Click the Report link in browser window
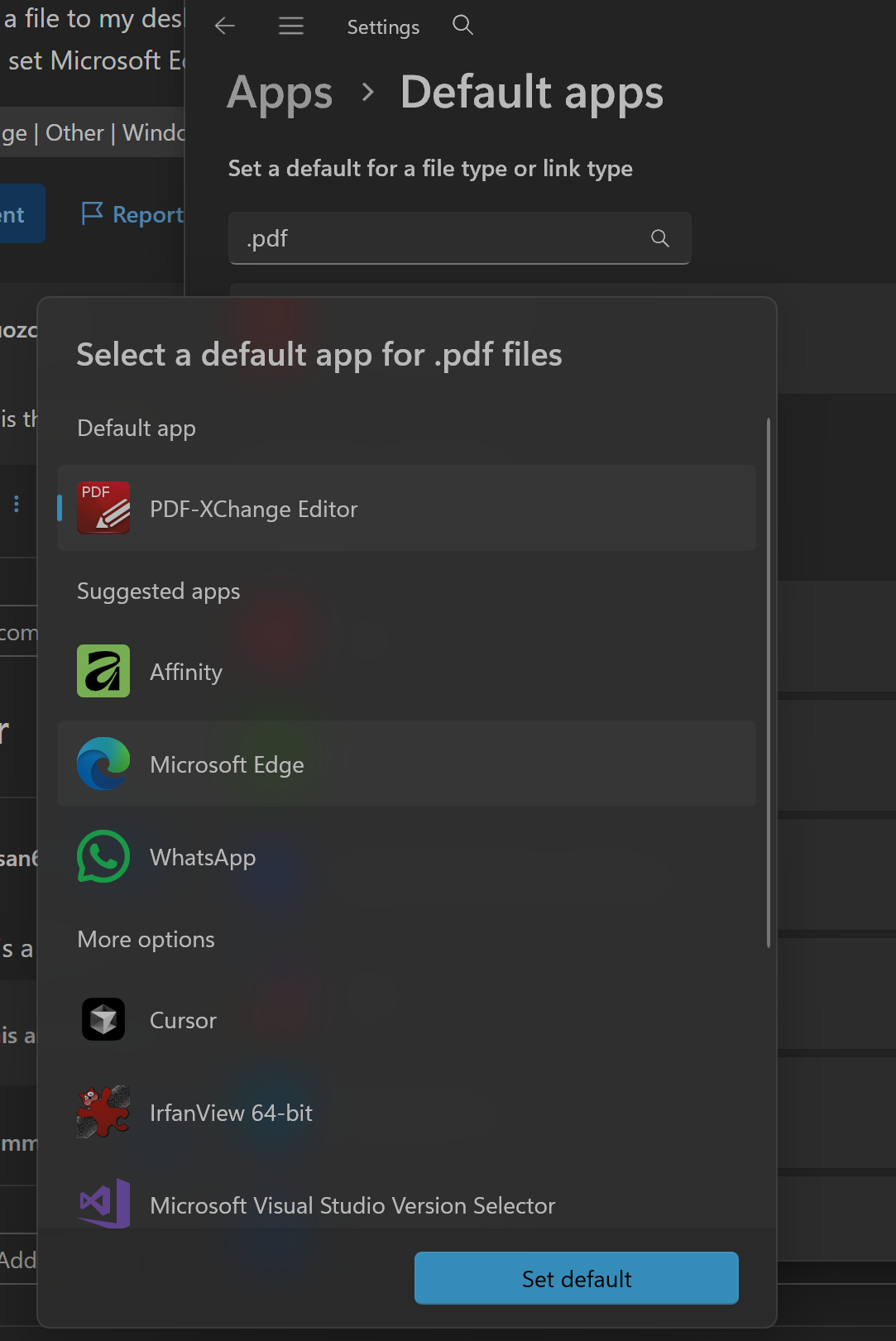This screenshot has width=896, height=1341. point(148,214)
